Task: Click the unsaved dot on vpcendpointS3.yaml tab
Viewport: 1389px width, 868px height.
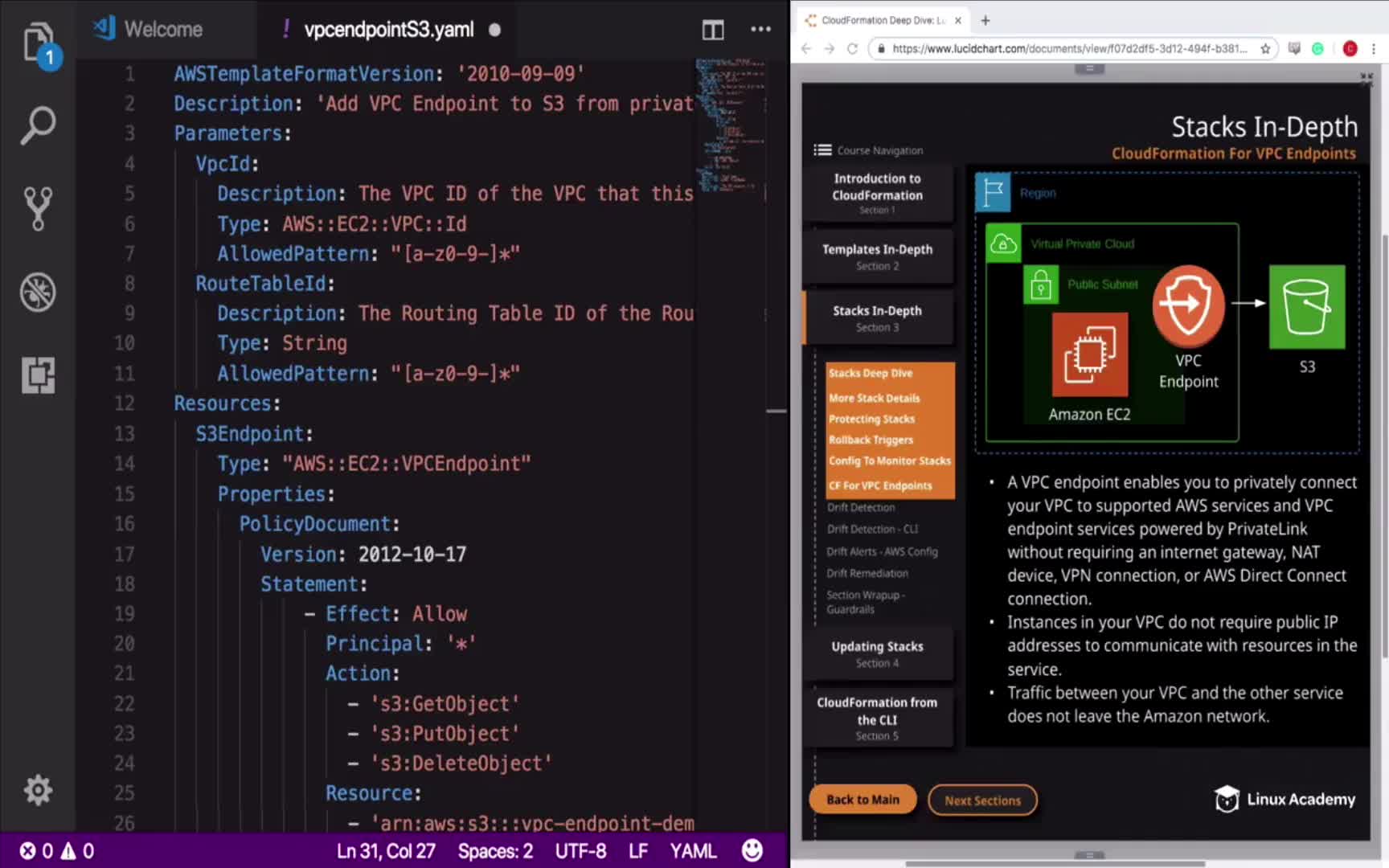Action: pyautogui.click(x=494, y=31)
